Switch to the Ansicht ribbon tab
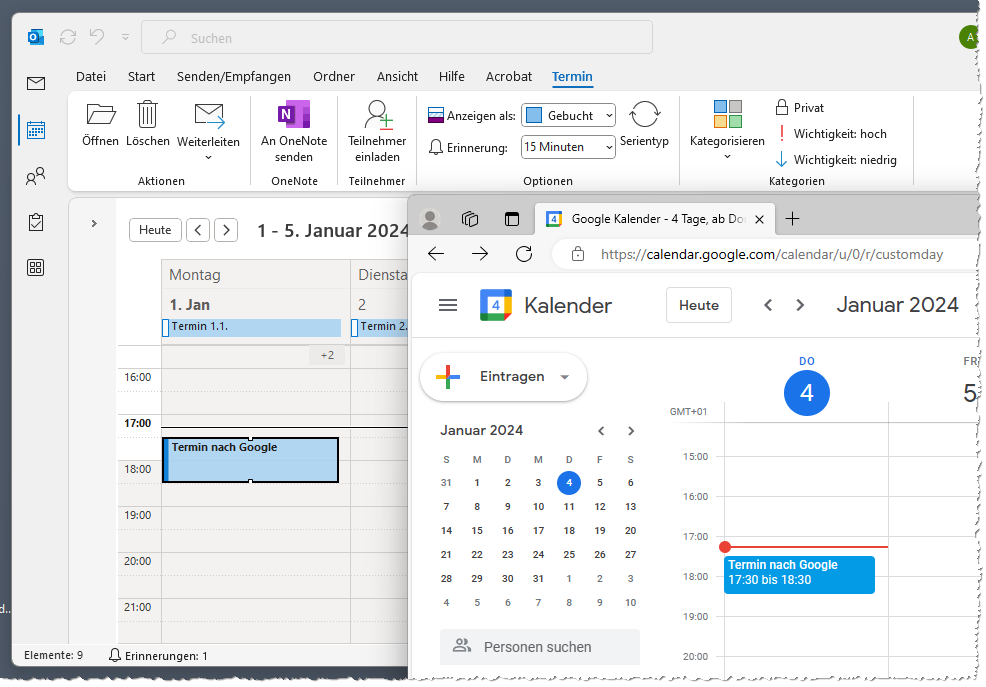This screenshot has width=986, height=687. [x=397, y=76]
